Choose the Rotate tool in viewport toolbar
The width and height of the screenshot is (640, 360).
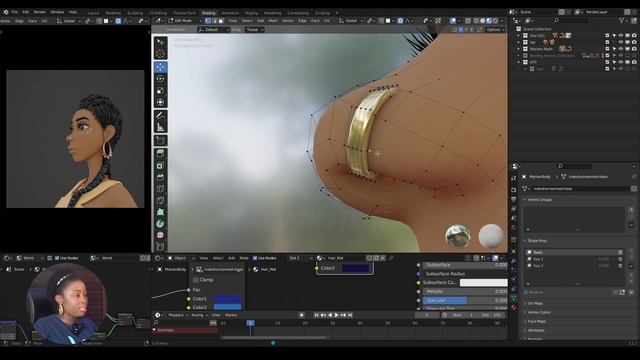160,79
